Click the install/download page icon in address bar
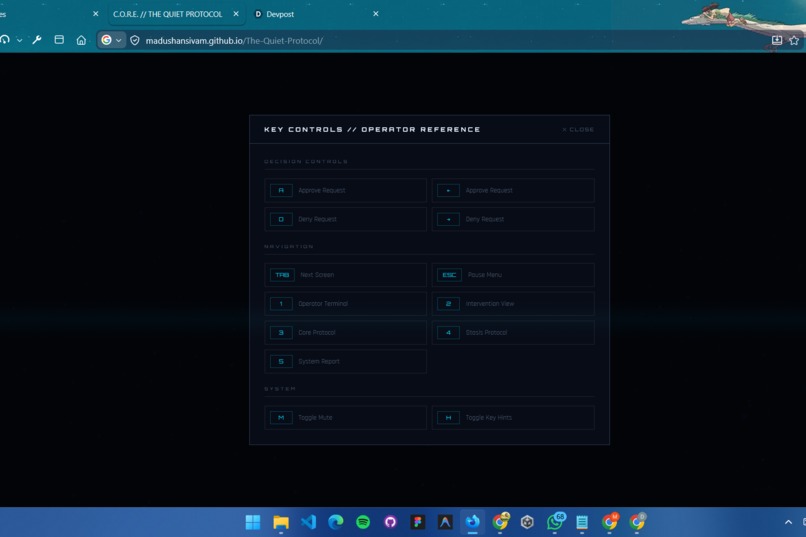This screenshot has height=537, width=806. pos(777,40)
